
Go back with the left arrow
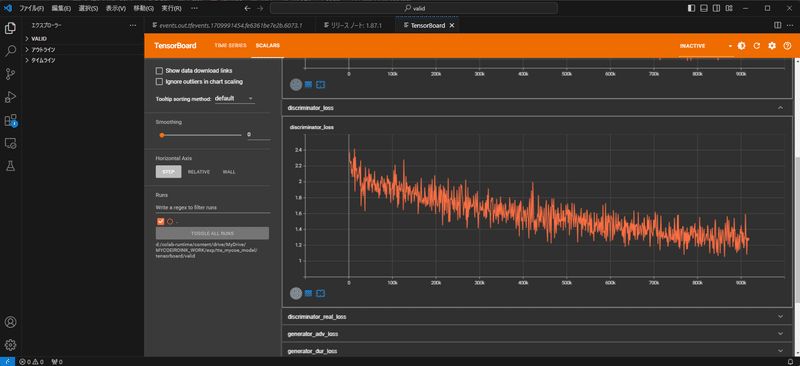pyautogui.click(x=247, y=8)
